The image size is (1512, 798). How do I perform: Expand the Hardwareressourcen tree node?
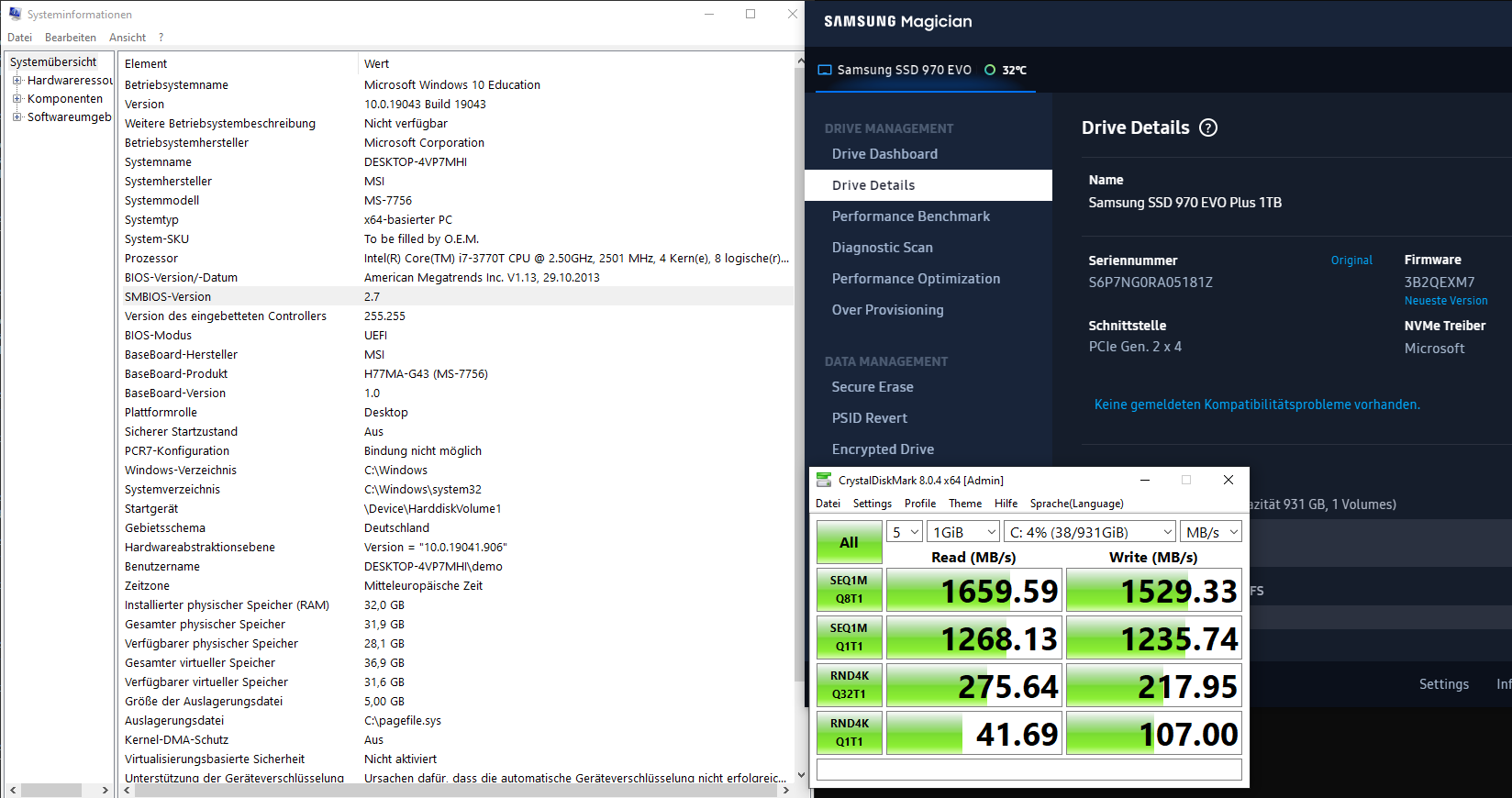tap(17, 80)
